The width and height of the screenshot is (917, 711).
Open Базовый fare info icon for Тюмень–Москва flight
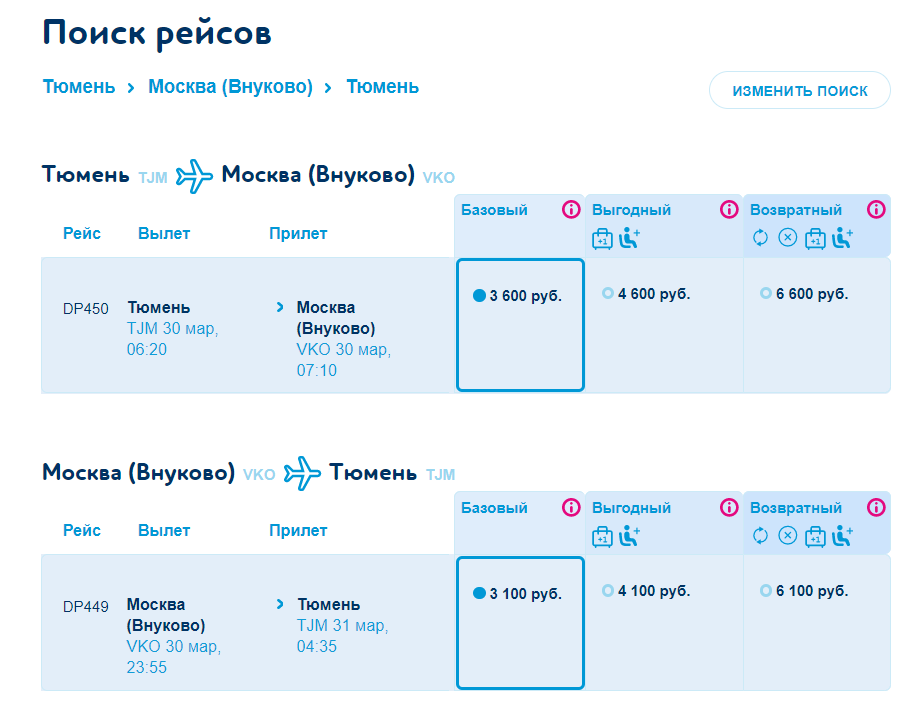coord(571,210)
